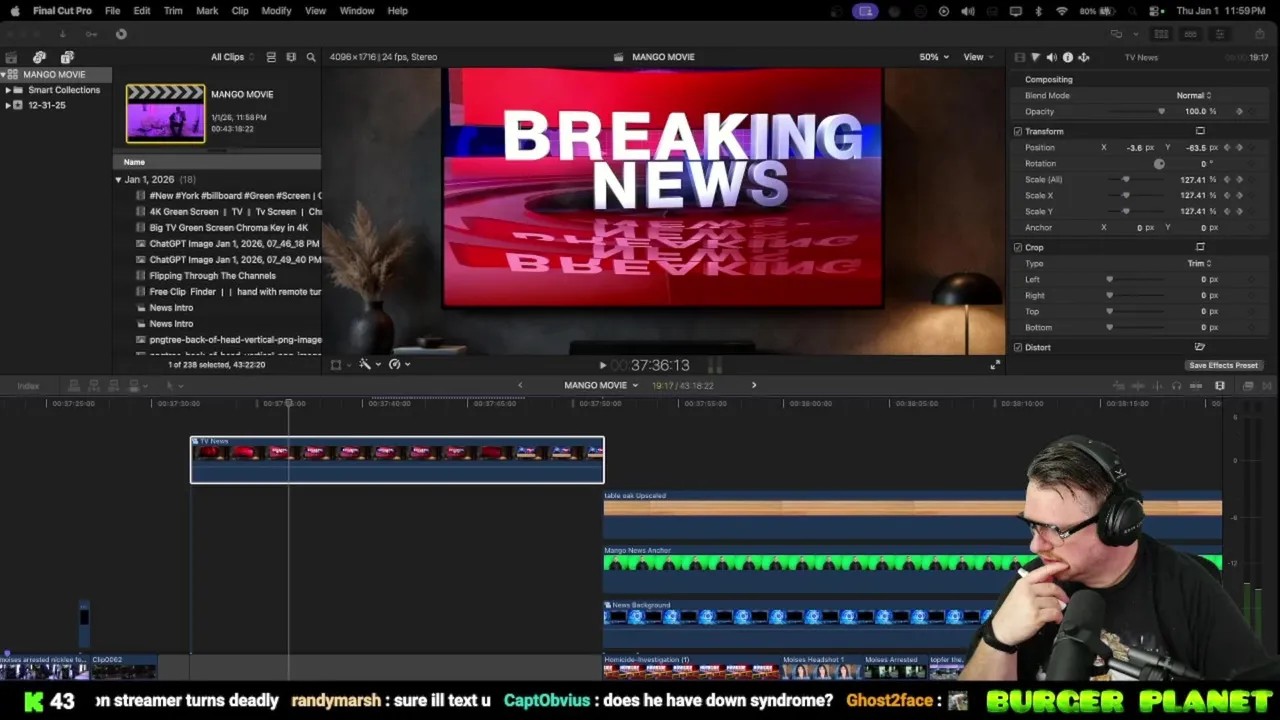Go forward in timeline history
The width and height of the screenshot is (1280, 720).
pyautogui.click(x=754, y=385)
